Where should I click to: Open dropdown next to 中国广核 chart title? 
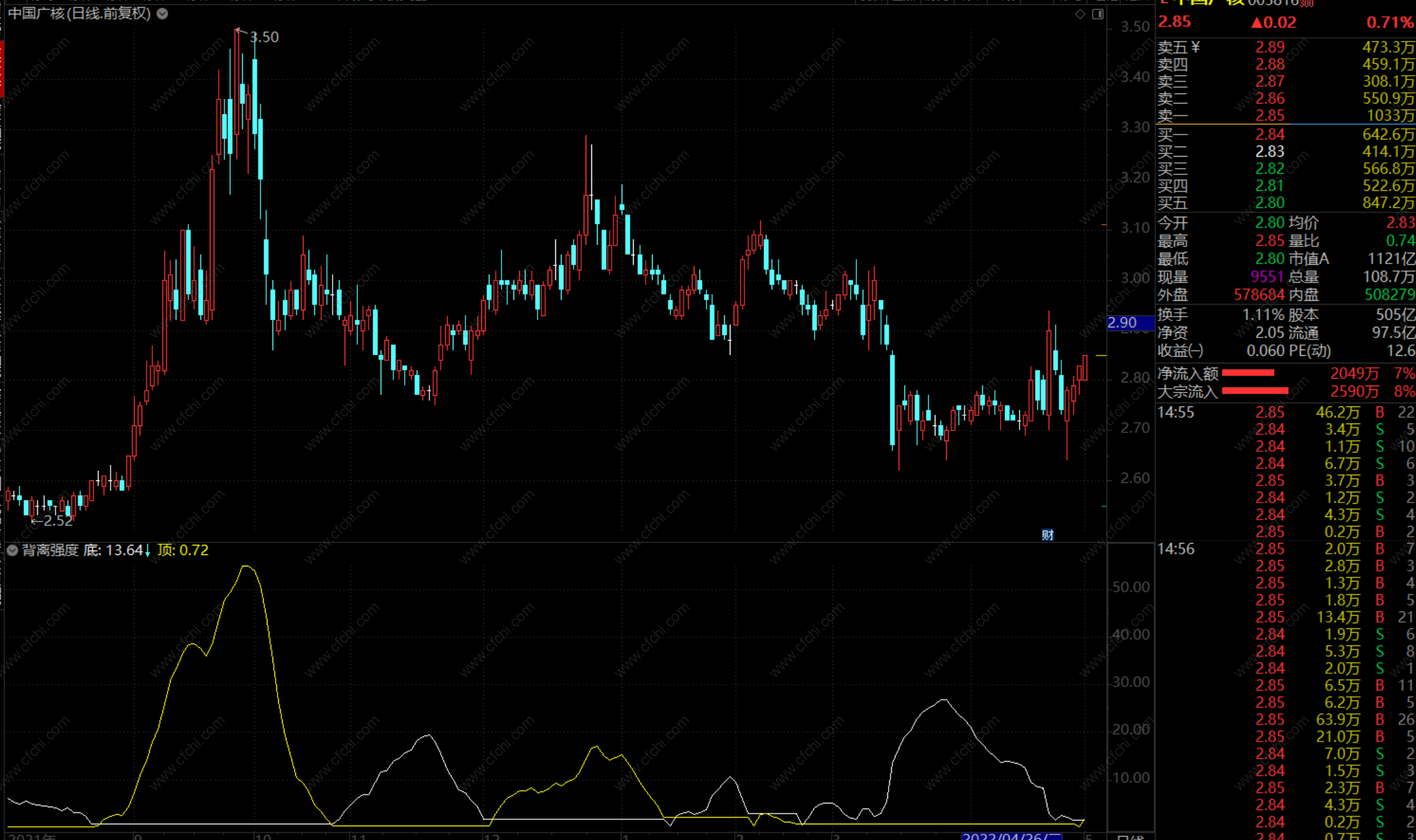pos(163,14)
